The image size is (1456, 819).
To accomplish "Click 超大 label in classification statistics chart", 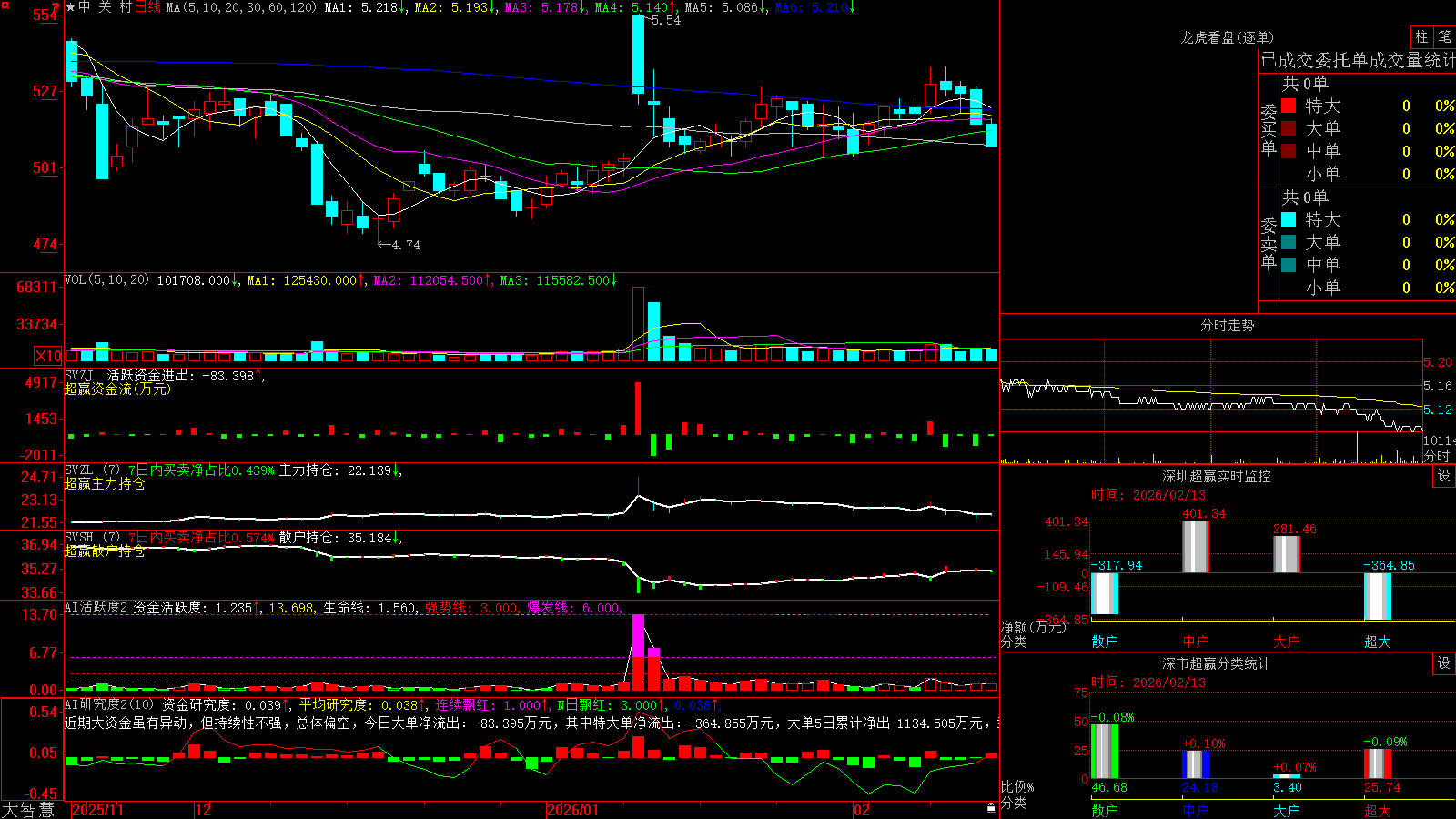I will point(1378,810).
